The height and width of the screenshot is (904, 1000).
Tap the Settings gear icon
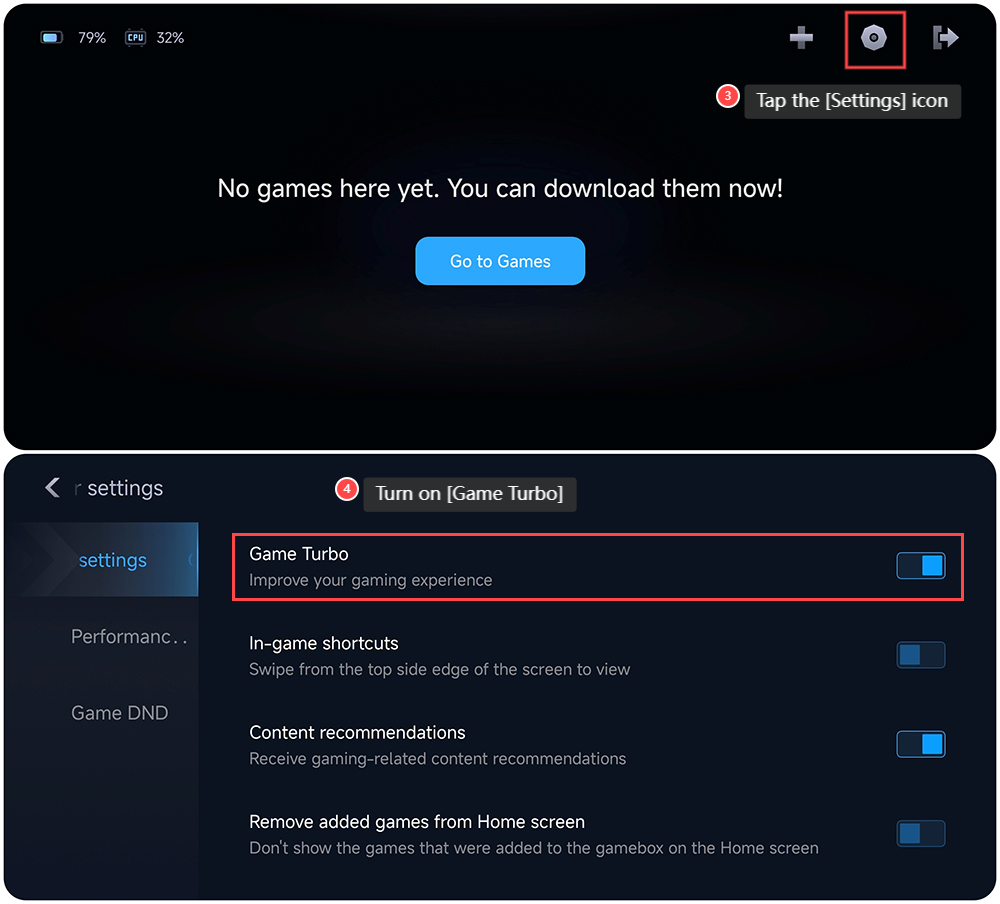point(873,38)
